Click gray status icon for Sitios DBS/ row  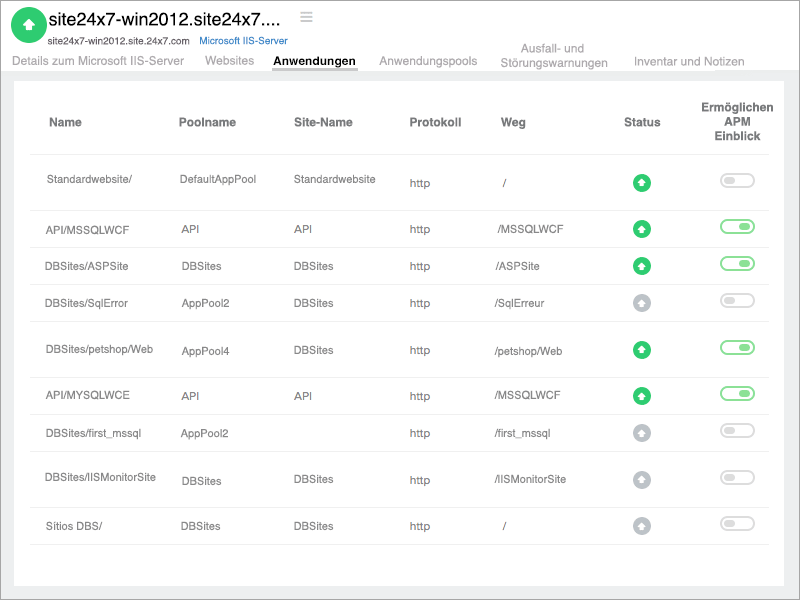(642, 526)
